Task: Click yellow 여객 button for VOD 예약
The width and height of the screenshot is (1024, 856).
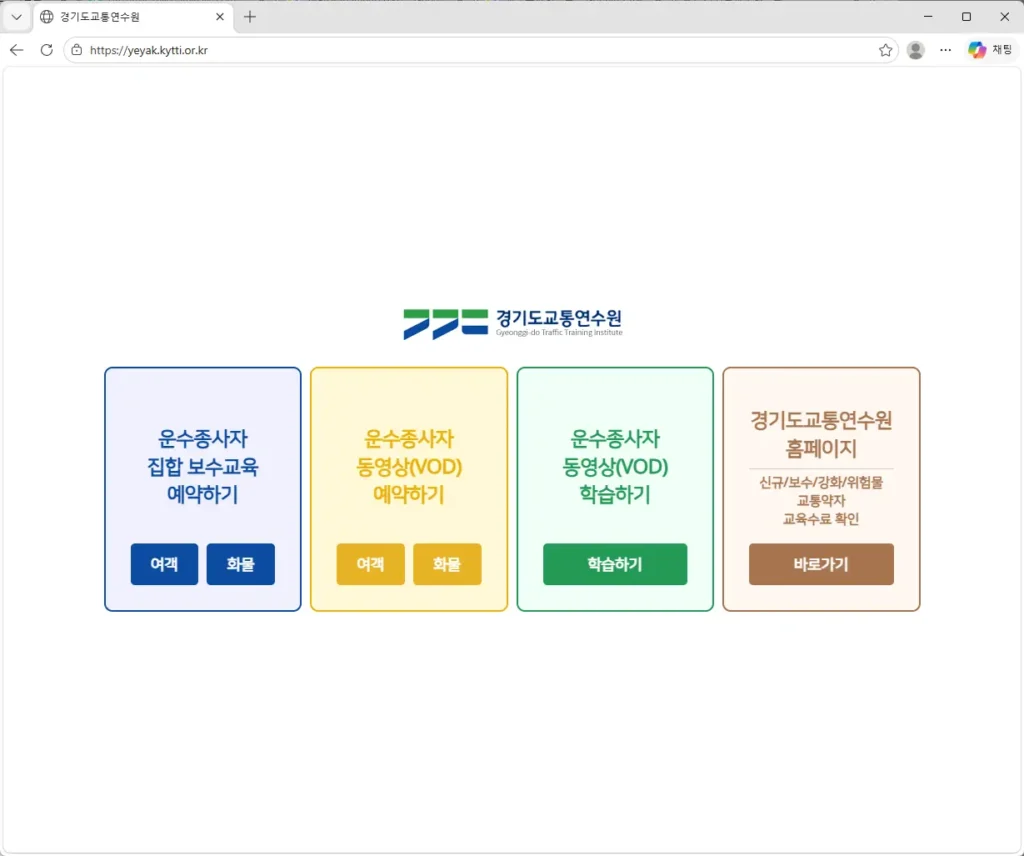Action: tap(370, 564)
